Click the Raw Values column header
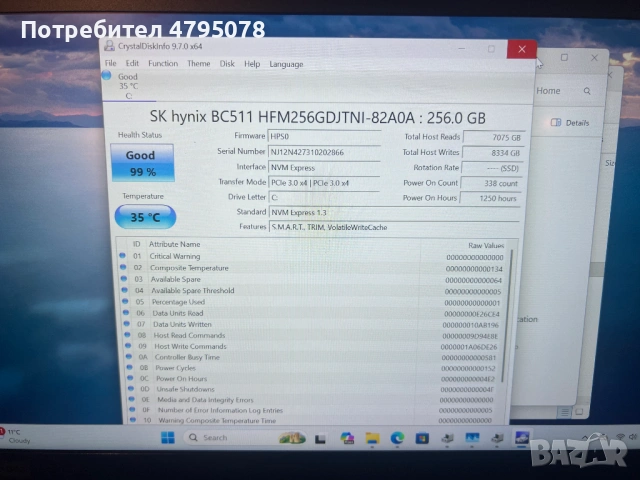This screenshot has width=640, height=480. pyautogui.click(x=486, y=245)
